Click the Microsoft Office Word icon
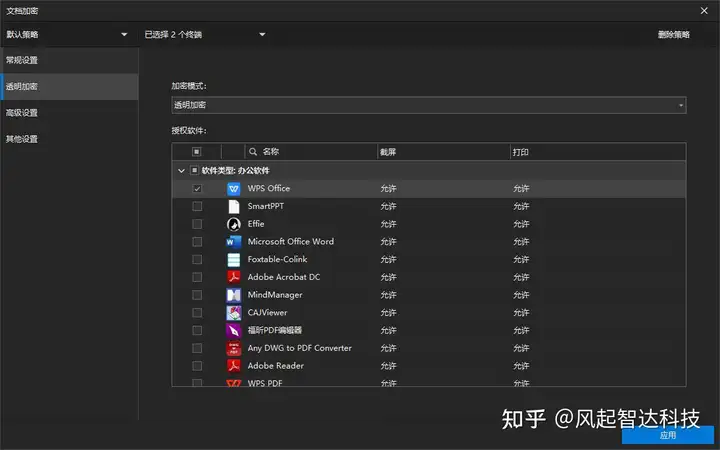This screenshot has width=720, height=450. 234,242
